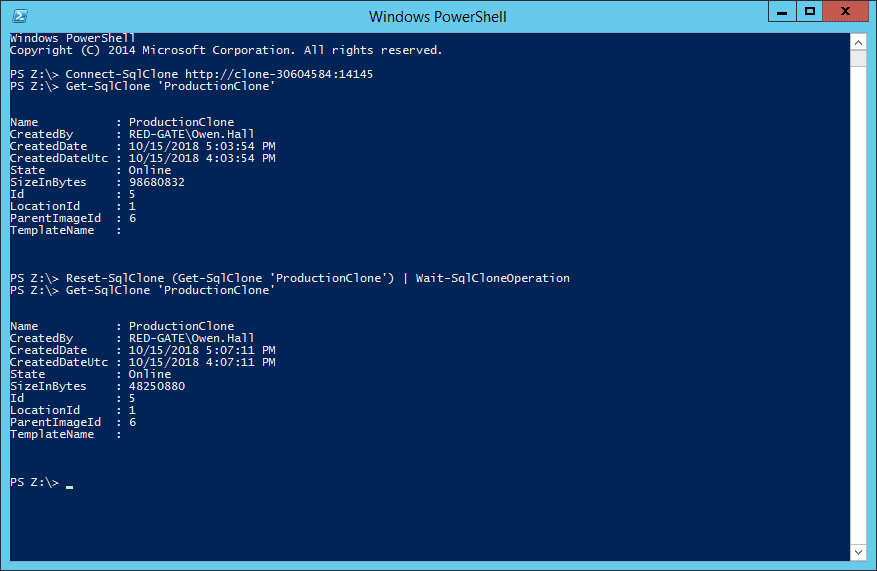Click the blinking cursor at the last prompt
Screen dimensions: 877x571
pos(69,487)
